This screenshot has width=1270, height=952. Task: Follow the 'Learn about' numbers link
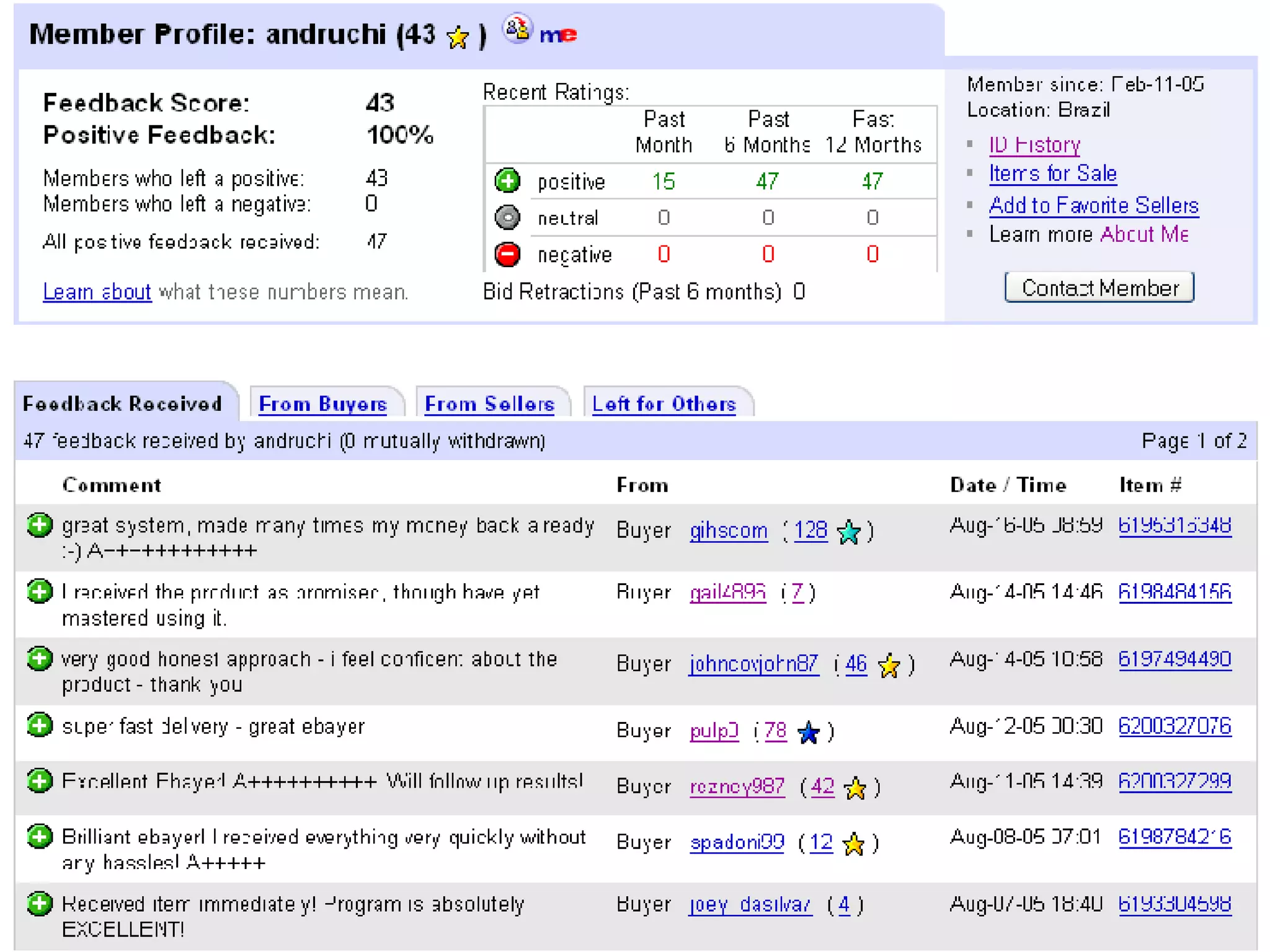[x=97, y=291]
